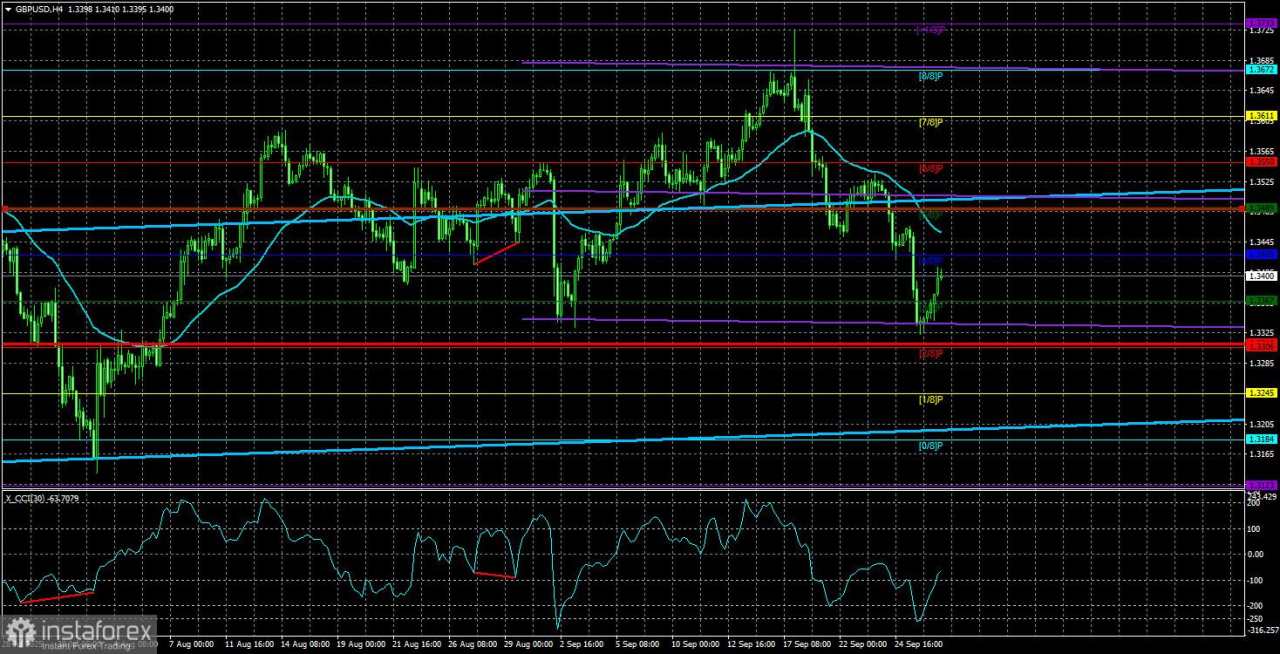The width and height of the screenshot is (1280, 654).
Task: Click the yellow 1.3245 price tag
Action: coord(1261,393)
